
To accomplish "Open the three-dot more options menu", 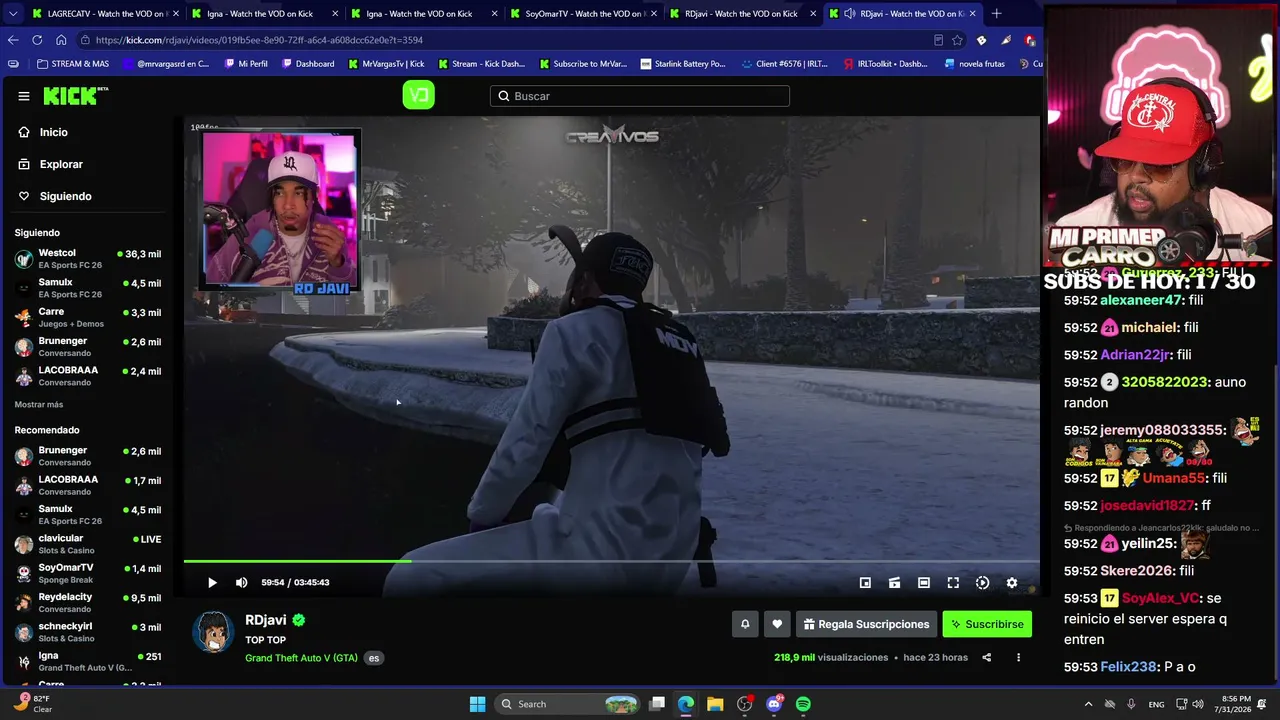I will 1018,657.
